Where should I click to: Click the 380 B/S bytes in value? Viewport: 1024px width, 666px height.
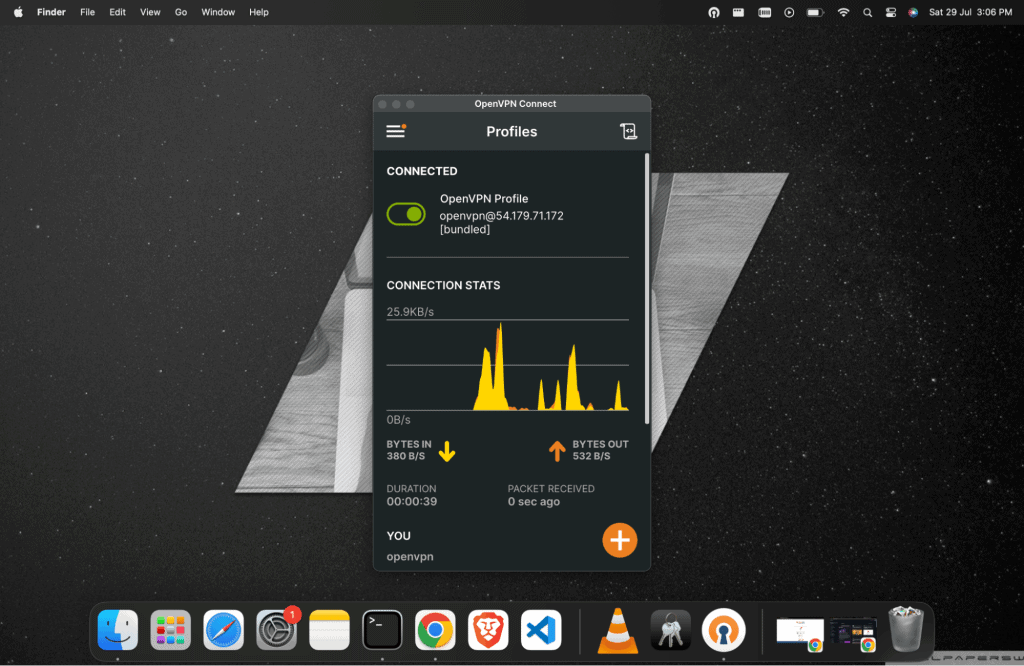click(x=406, y=456)
